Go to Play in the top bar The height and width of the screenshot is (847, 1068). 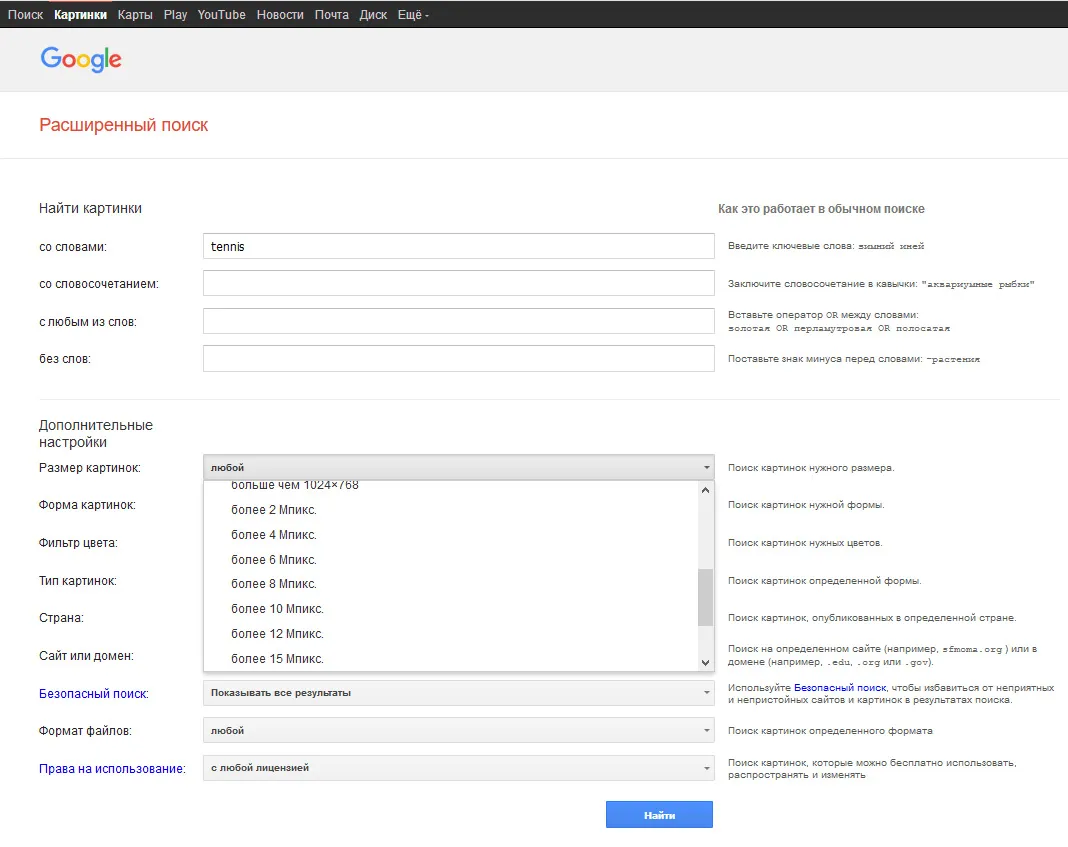pyautogui.click(x=175, y=14)
